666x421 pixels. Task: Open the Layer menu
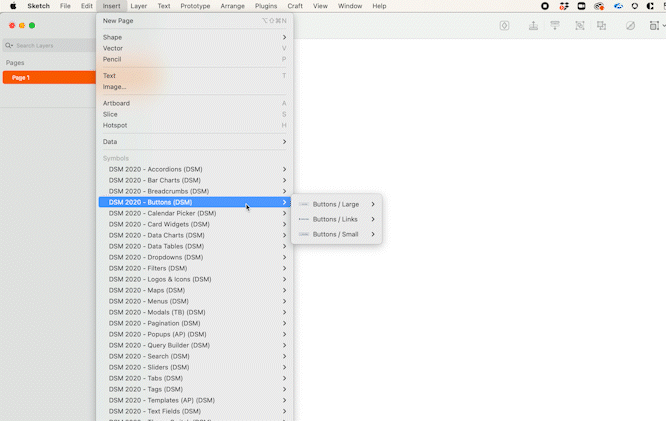pyautogui.click(x=138, y=6)
